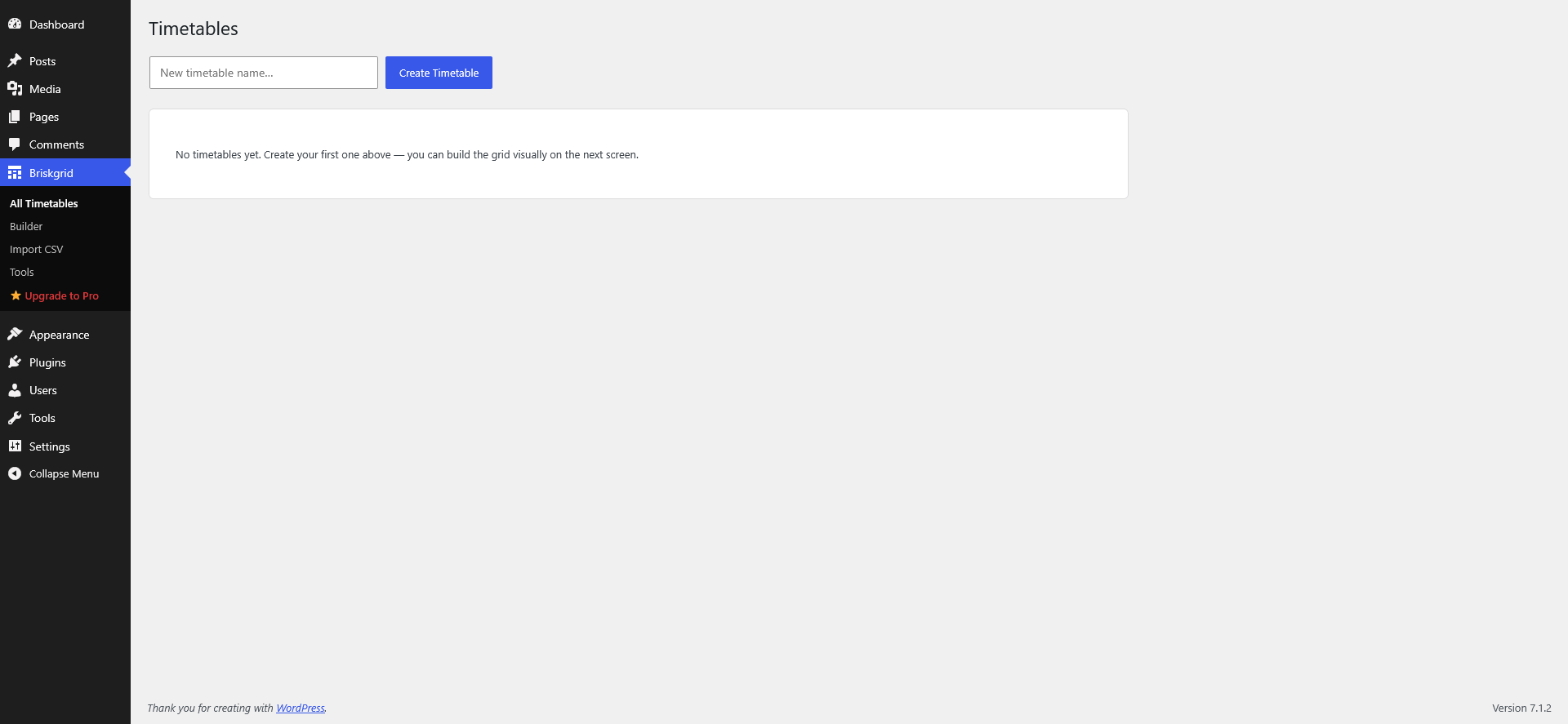Click the Posts pushpin icon
Viewport: 1568px width, 724px height.
coord(15,60)
